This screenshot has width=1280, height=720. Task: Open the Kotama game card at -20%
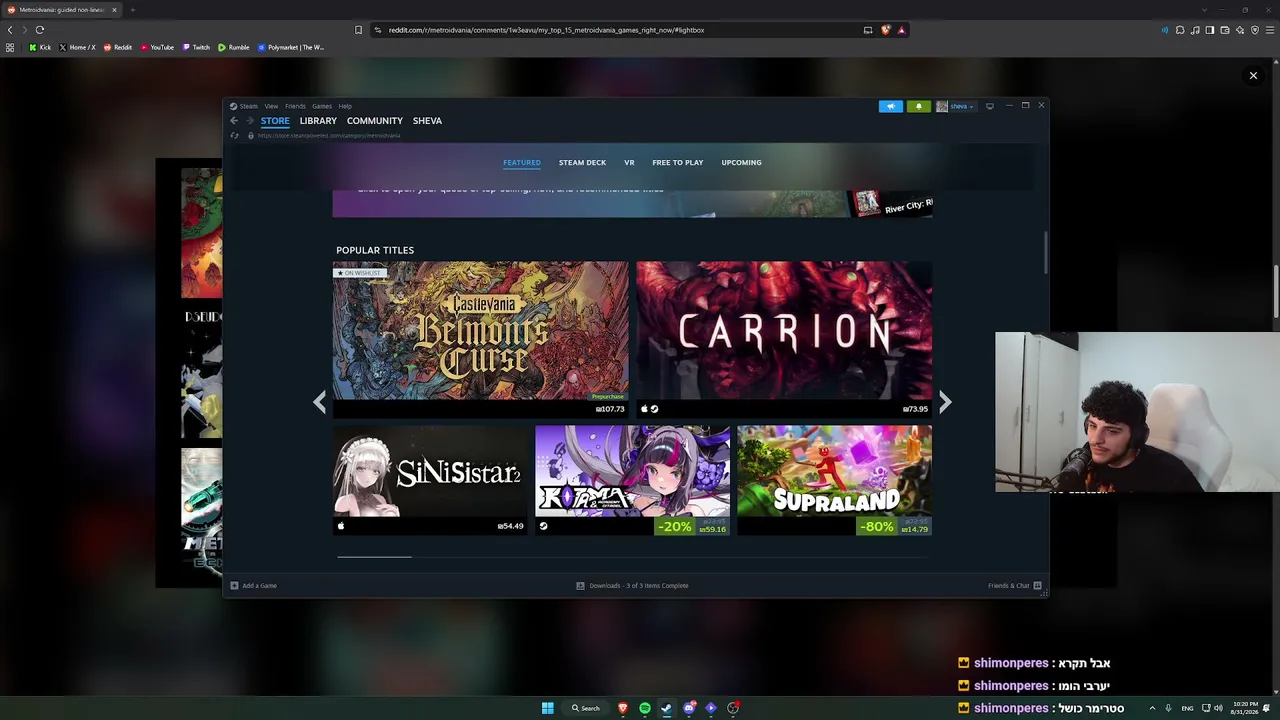click(x=632, y=480)
